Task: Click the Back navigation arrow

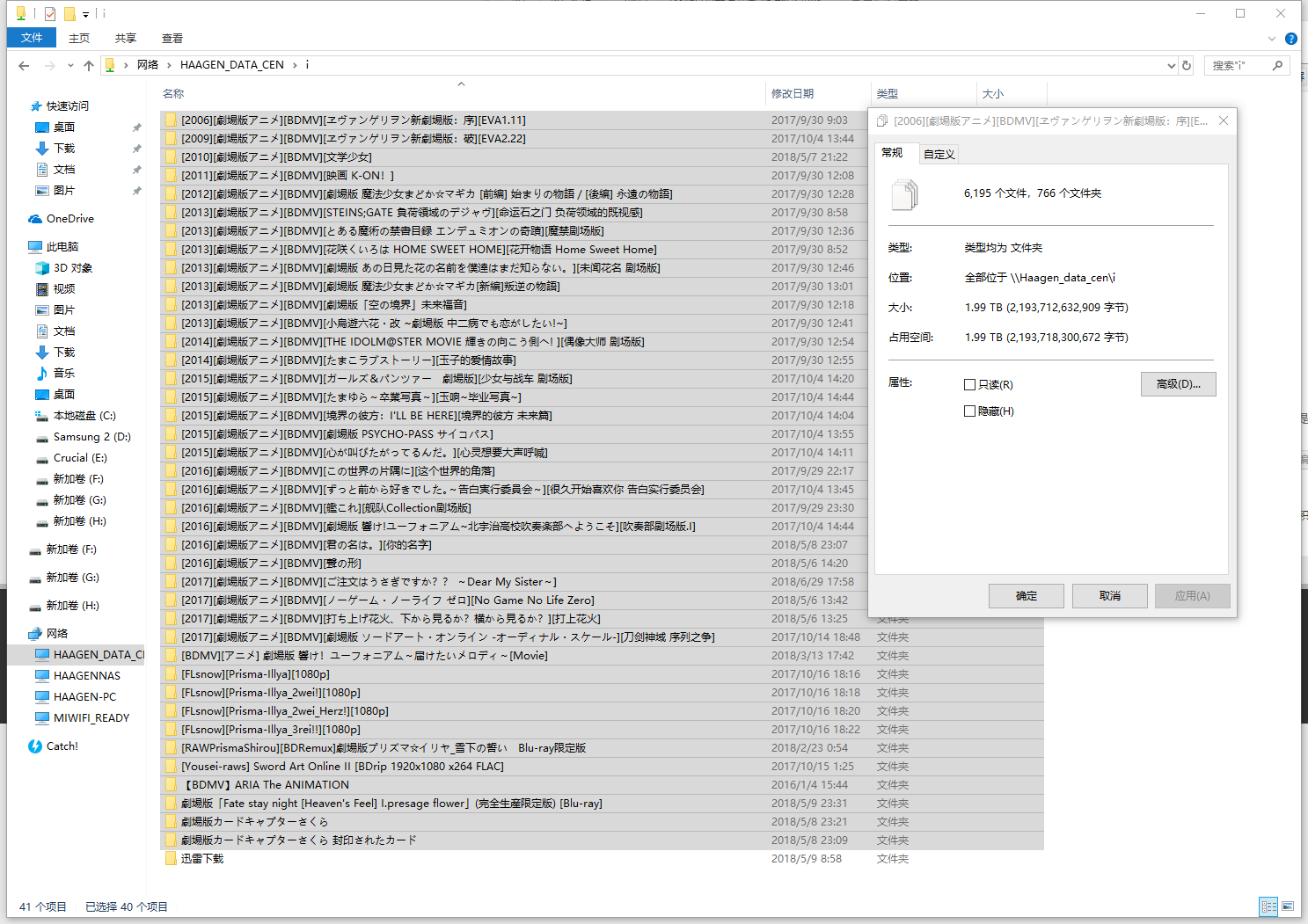Action: [x=24, y=65]
